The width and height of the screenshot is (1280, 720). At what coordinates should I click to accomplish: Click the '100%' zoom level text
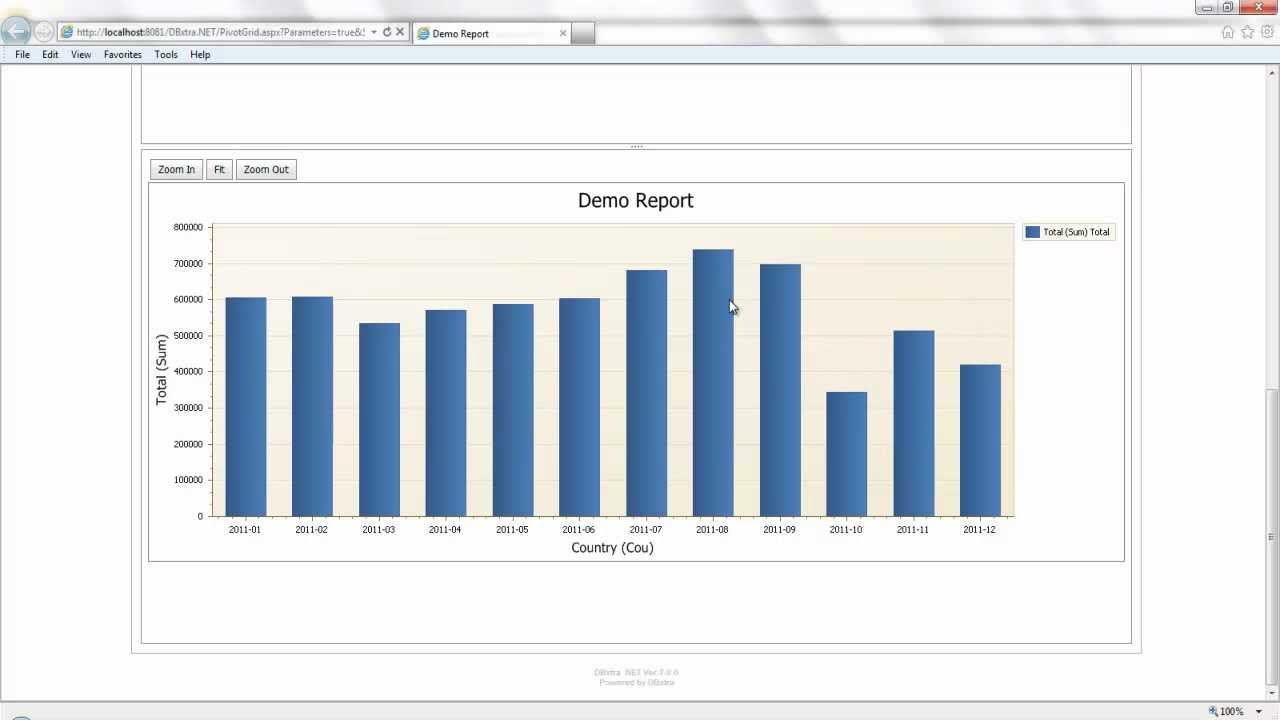(1232, 712)
